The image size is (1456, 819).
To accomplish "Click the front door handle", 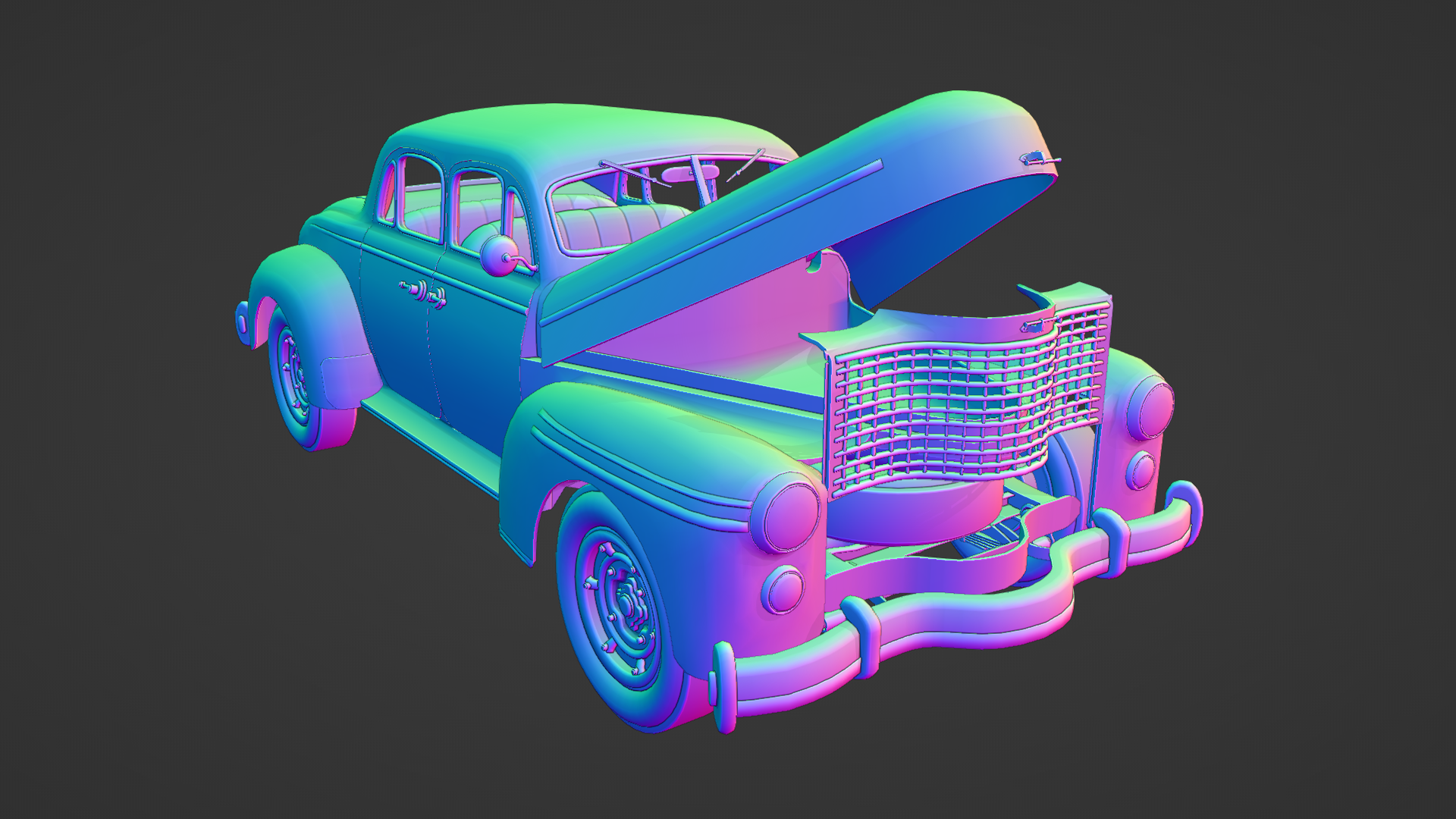I will point(438,298).
